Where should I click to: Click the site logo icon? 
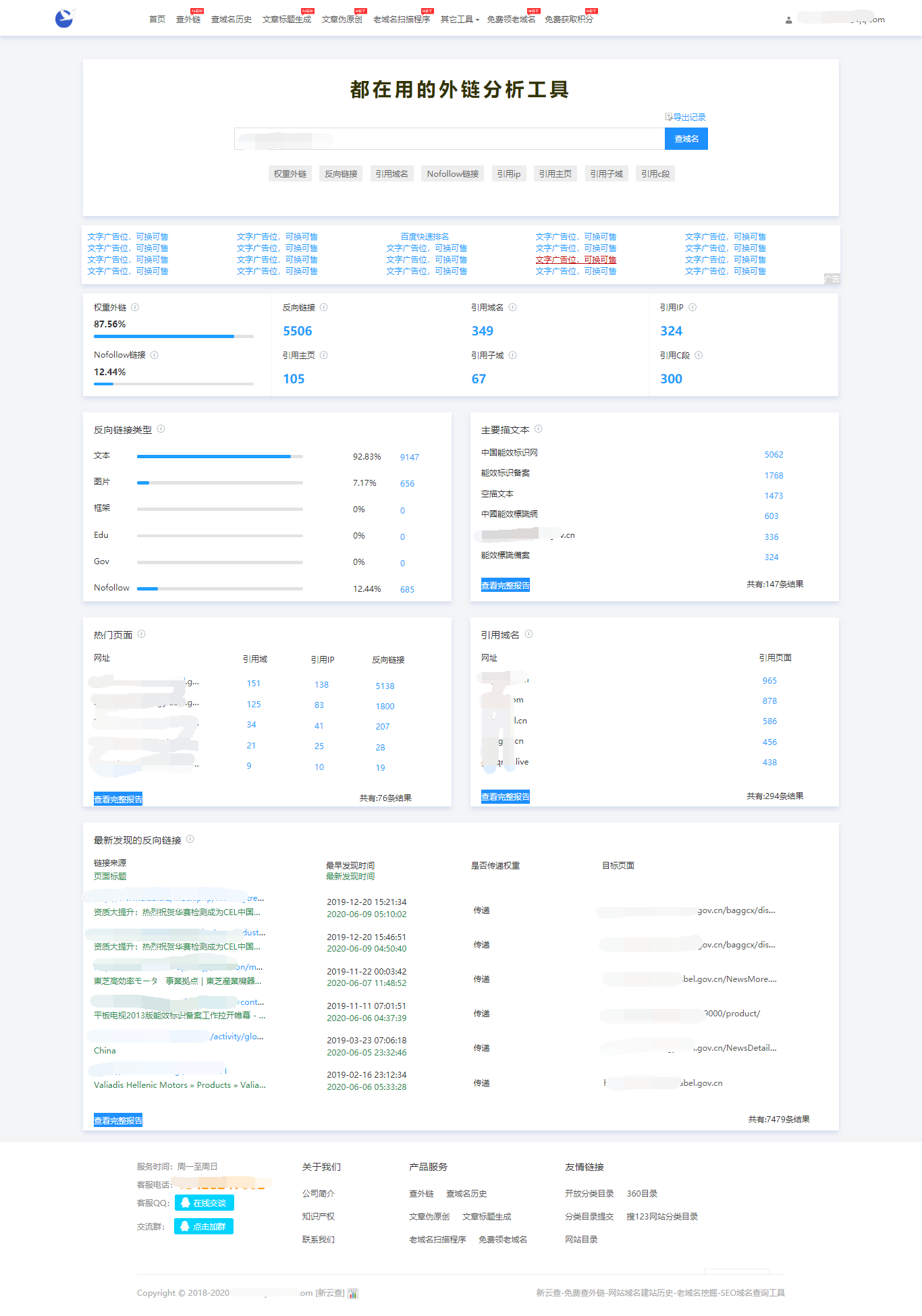pos(64,18)
